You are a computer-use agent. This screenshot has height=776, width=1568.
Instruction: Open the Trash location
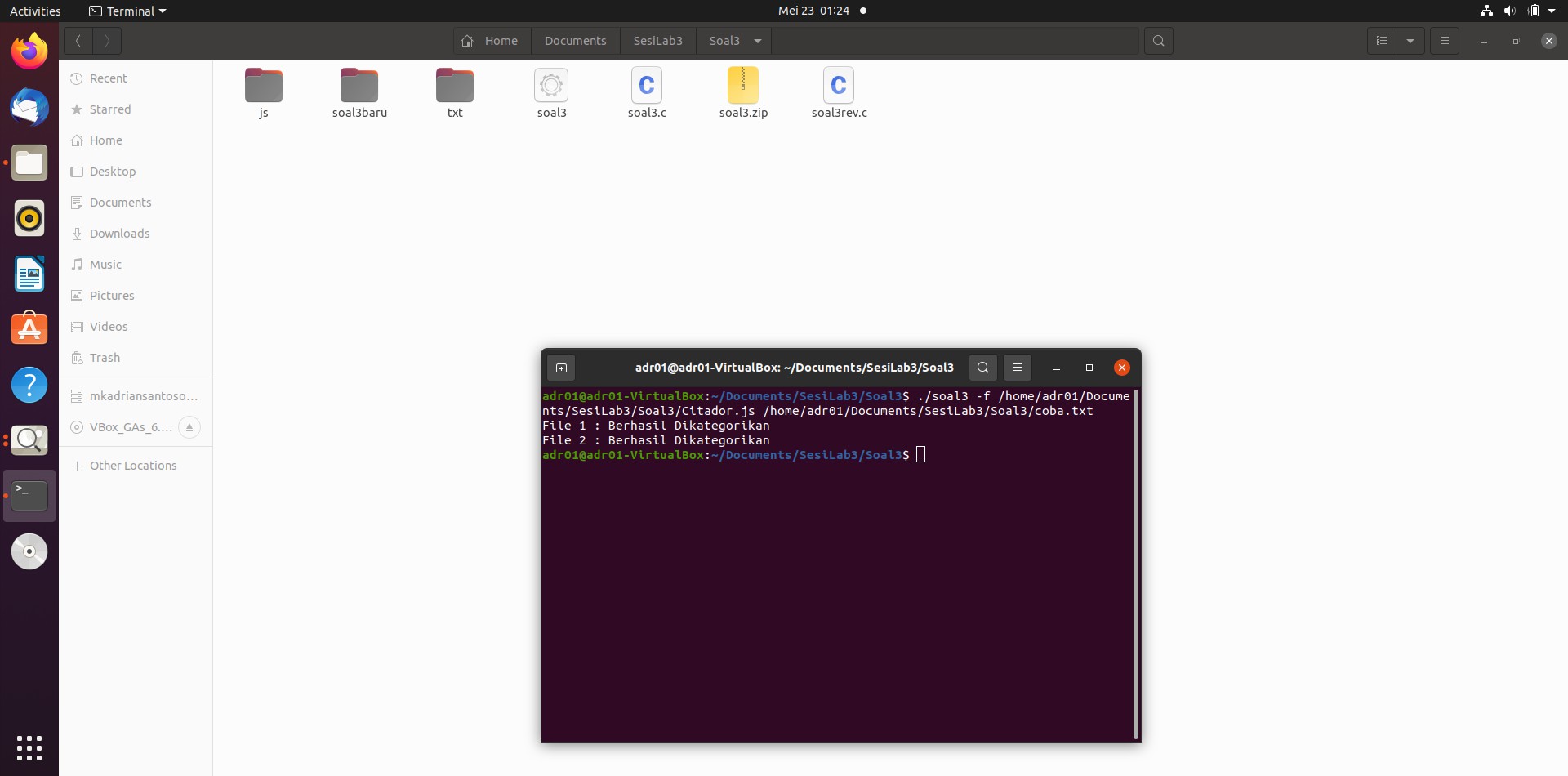[104, 357]
